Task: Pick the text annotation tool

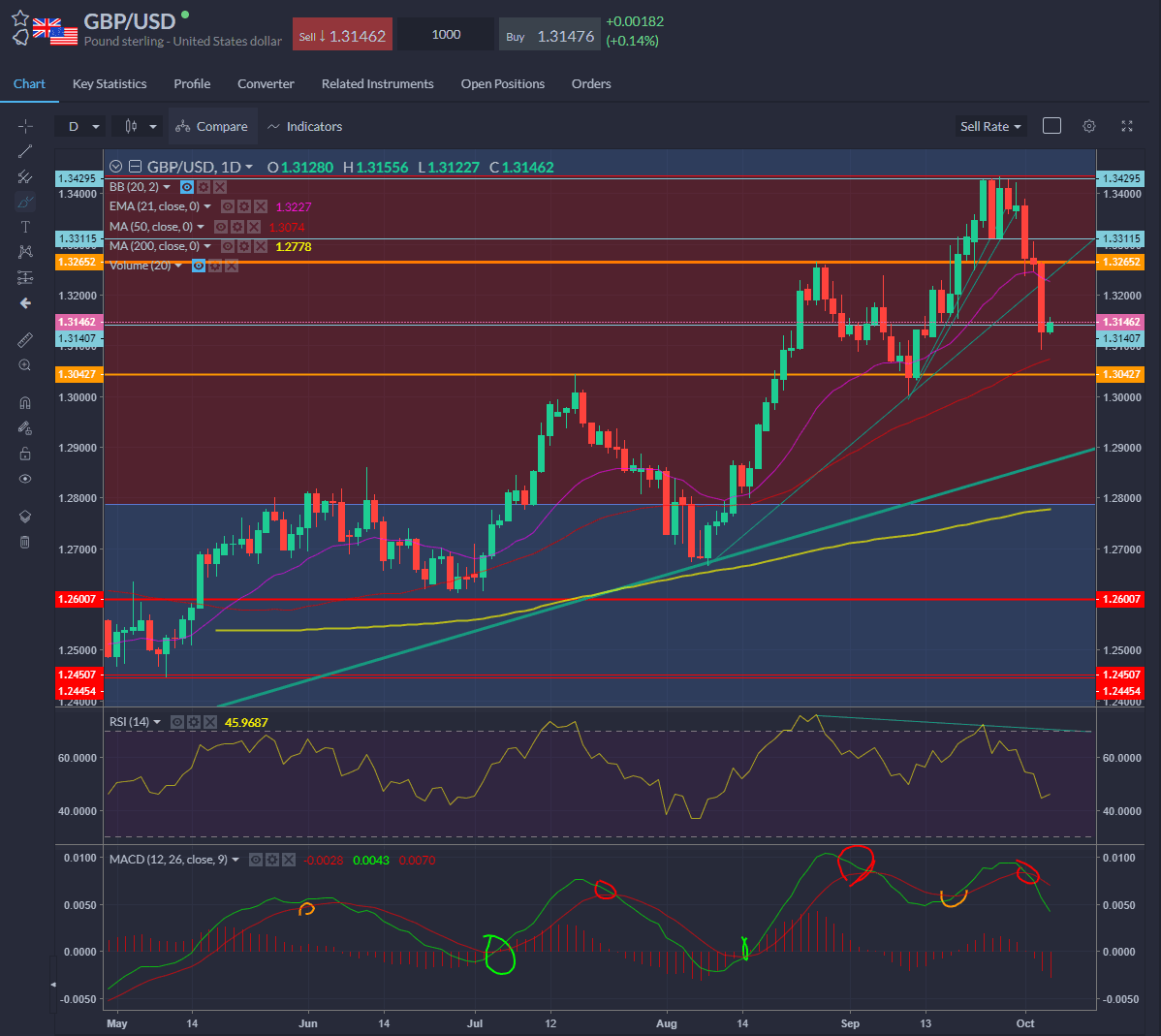Action: pyautogui.click(x=25, y=227)
